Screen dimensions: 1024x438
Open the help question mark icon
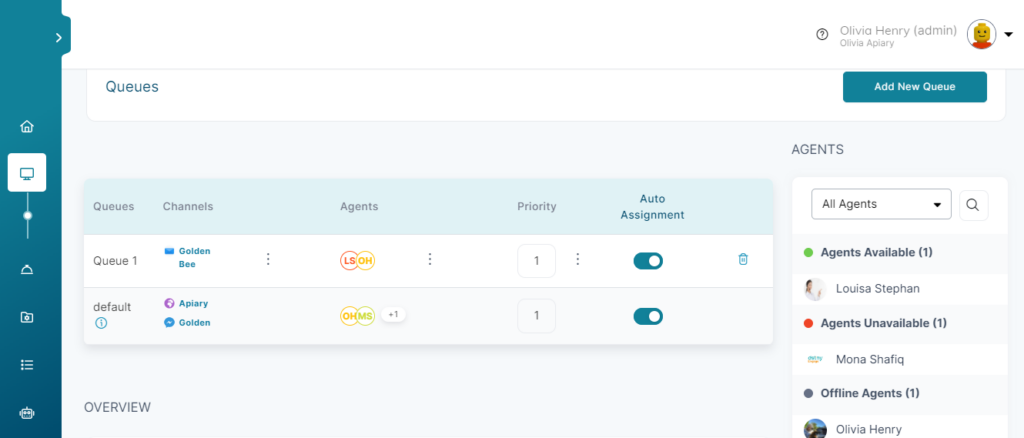pyautogui.click(x=822, y=34)
